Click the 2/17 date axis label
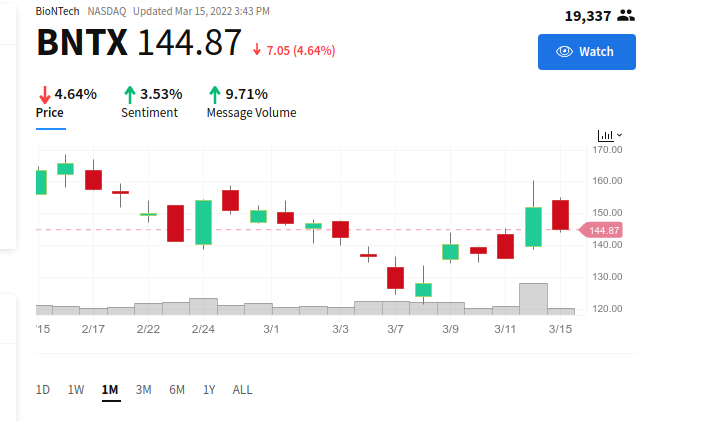 93,329
